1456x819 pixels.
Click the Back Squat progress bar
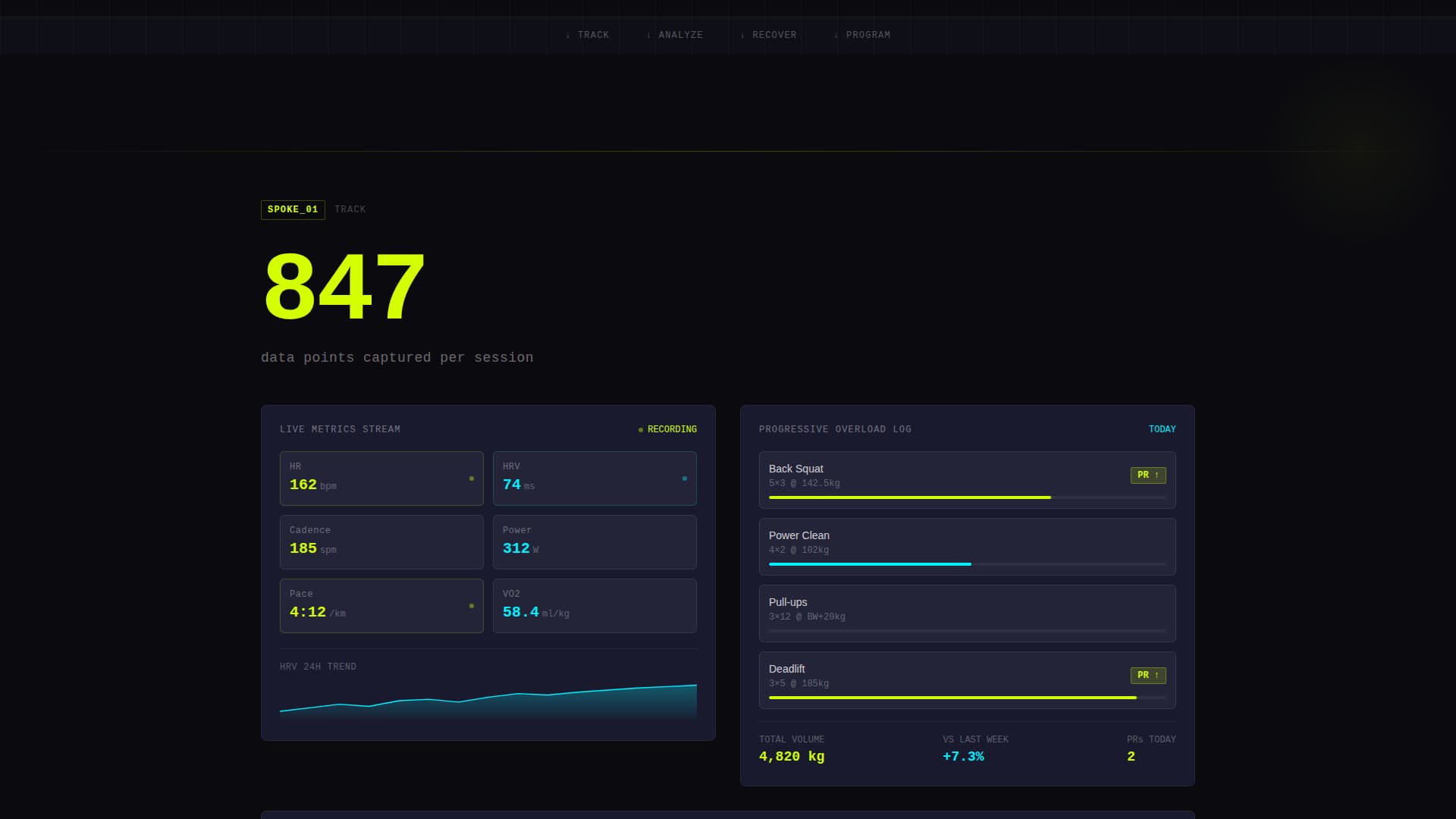pyautogui.click(x=968, y=497)
